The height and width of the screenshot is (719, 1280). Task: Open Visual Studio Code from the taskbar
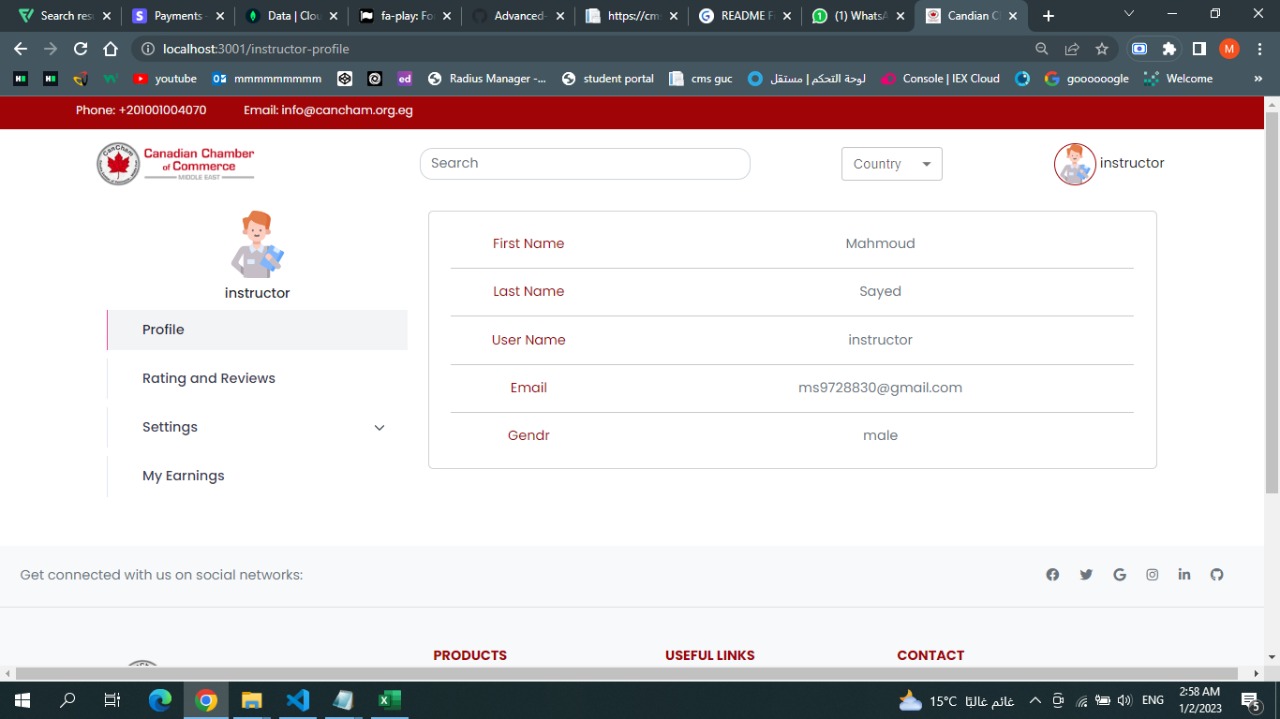[298, 699]
